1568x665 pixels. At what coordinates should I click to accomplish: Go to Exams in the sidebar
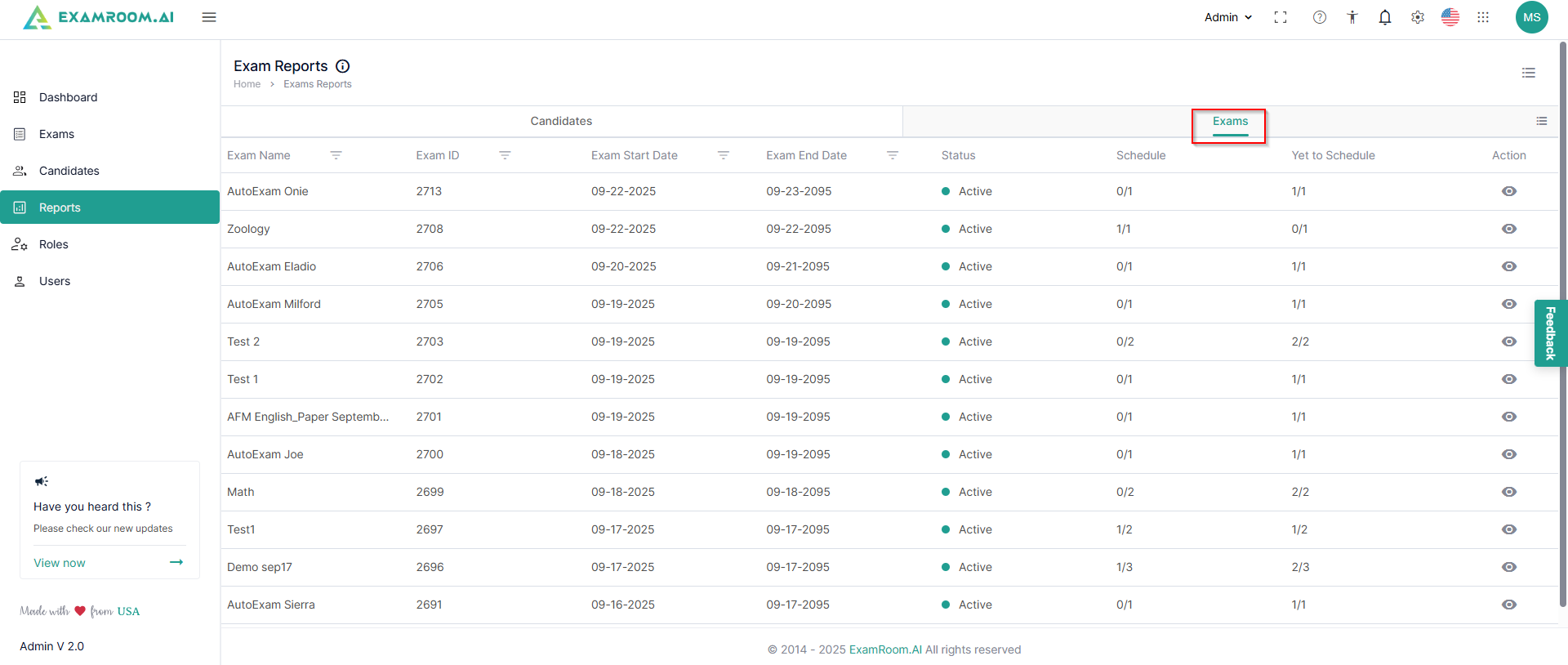(110, 134)
